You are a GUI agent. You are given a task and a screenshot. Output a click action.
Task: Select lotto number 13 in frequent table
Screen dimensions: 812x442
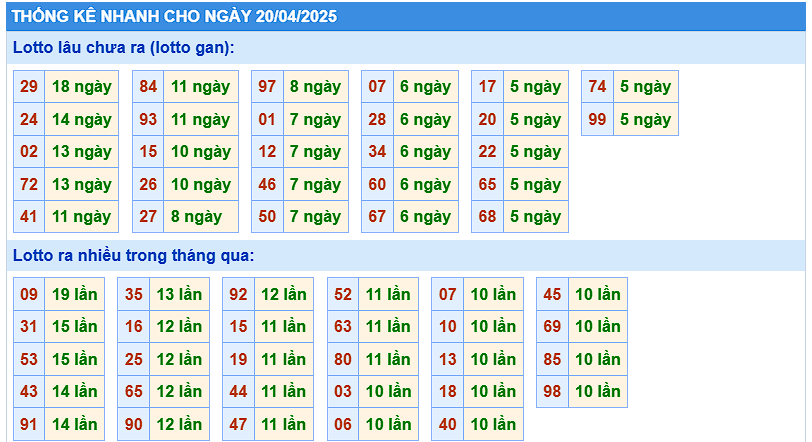coord(447,359)
